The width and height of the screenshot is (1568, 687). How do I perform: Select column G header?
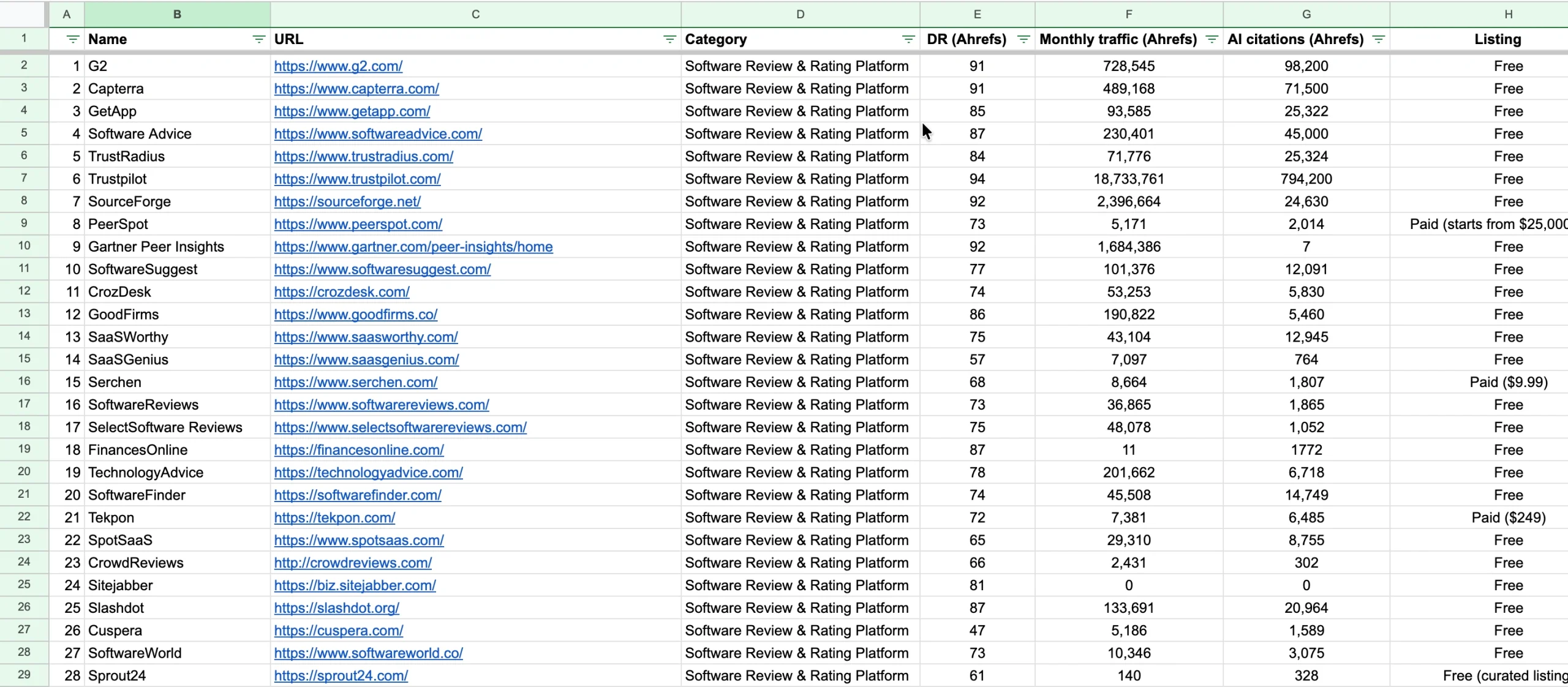click(1306, 14)
